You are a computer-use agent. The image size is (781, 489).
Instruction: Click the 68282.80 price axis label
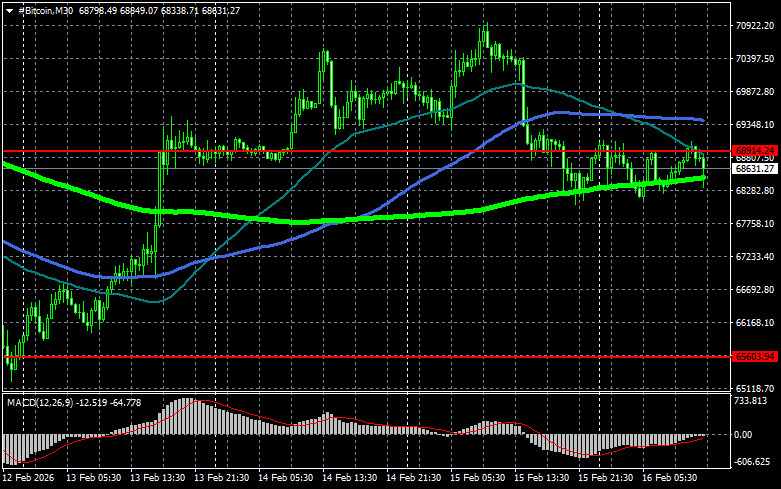pos(755,191)
